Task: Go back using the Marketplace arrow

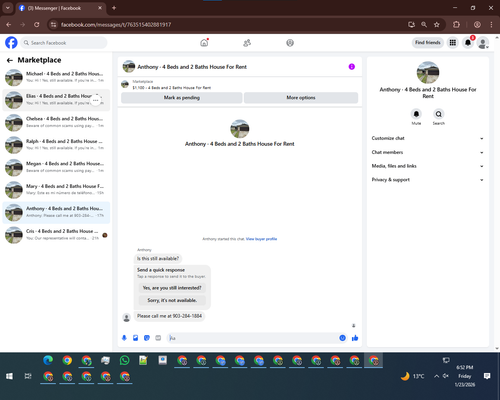Action: tap(10, 60)
